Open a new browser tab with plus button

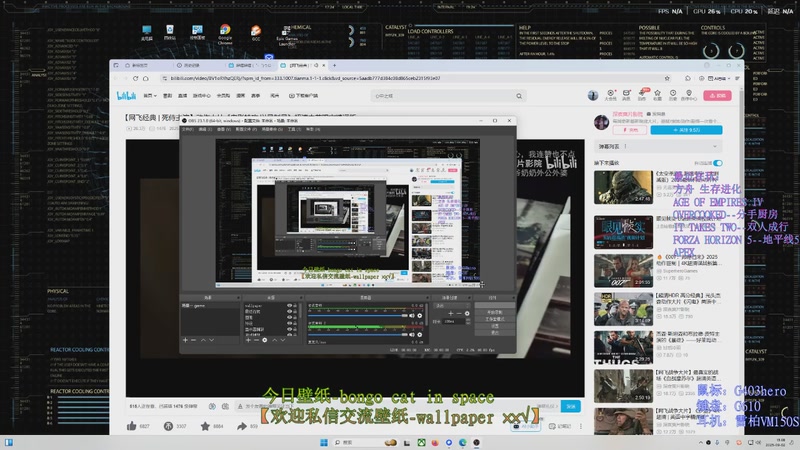(335, 65)
